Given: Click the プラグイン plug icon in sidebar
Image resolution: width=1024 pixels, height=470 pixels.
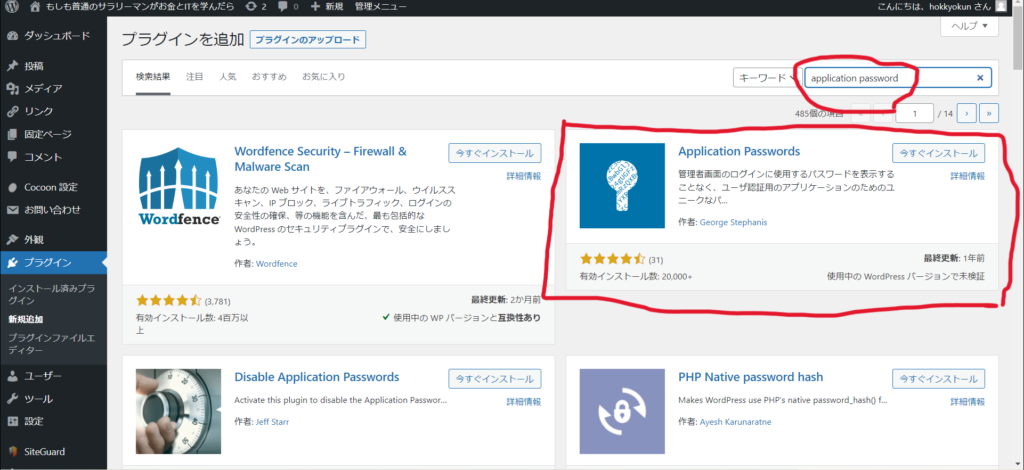Looking at the screenshot, I should (12, 263).
